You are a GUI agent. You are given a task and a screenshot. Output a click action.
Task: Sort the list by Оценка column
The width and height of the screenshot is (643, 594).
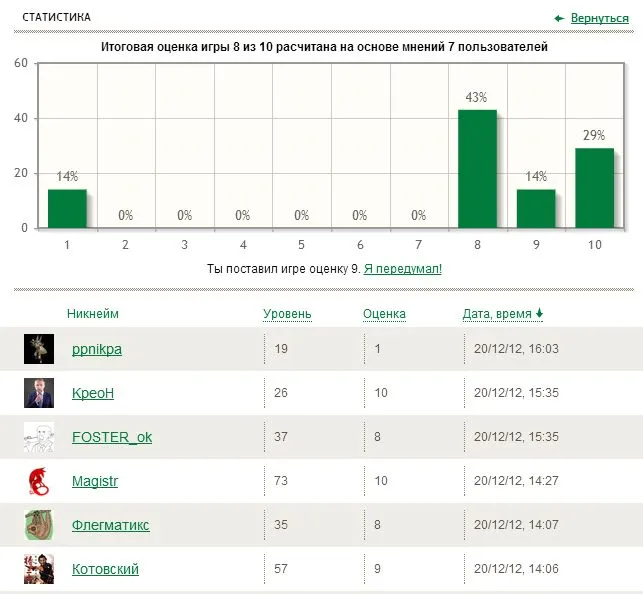(384, 314)
